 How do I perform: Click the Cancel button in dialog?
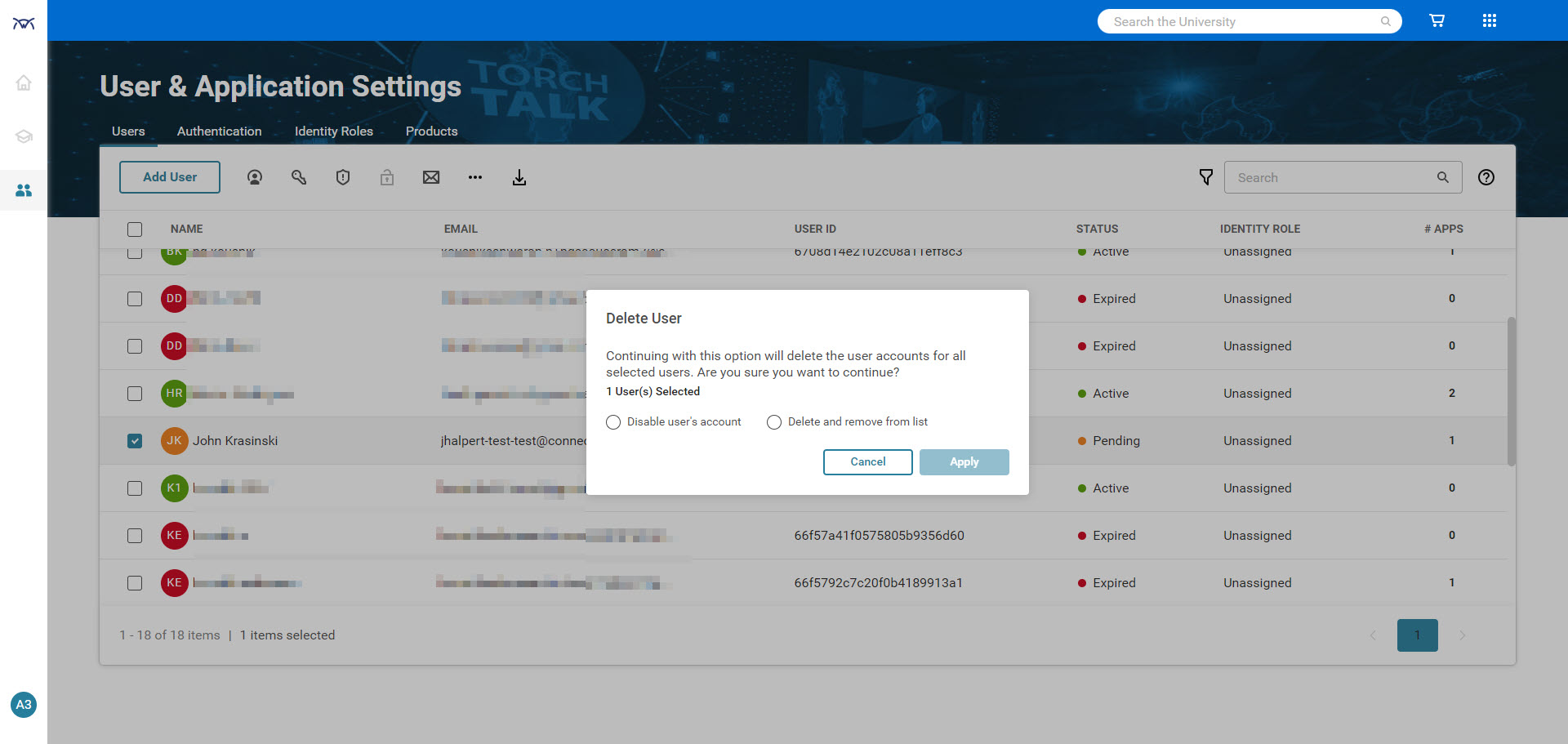click(x=867, y=462)
